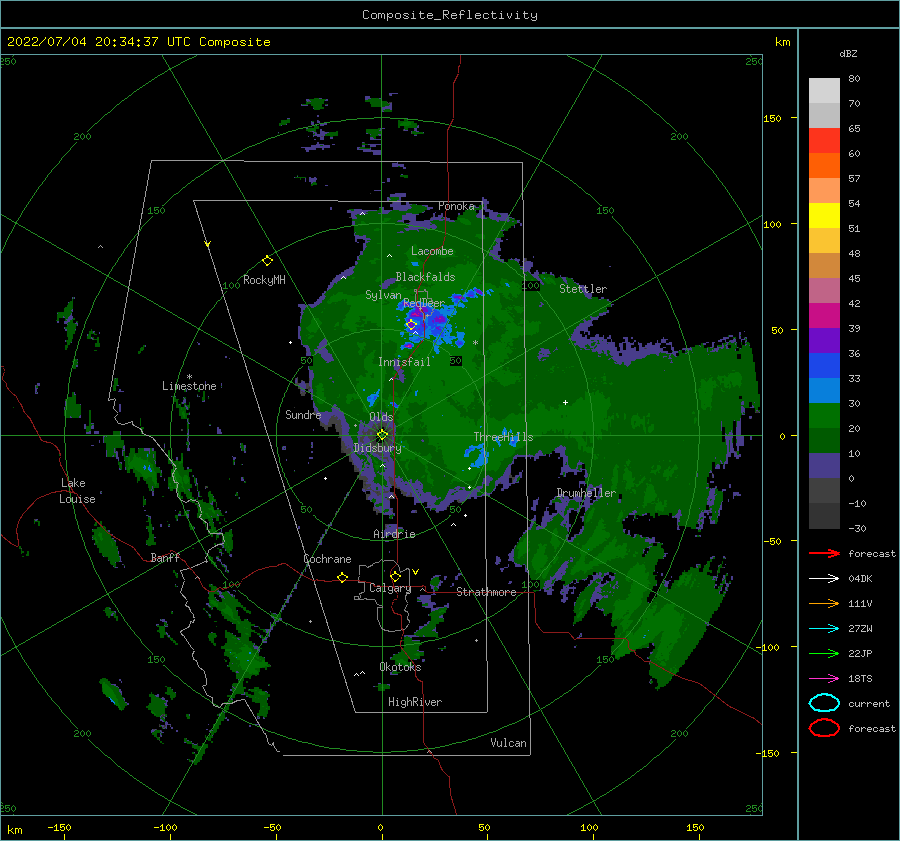
Task: Click the HighRiver label
Action: 415,702
